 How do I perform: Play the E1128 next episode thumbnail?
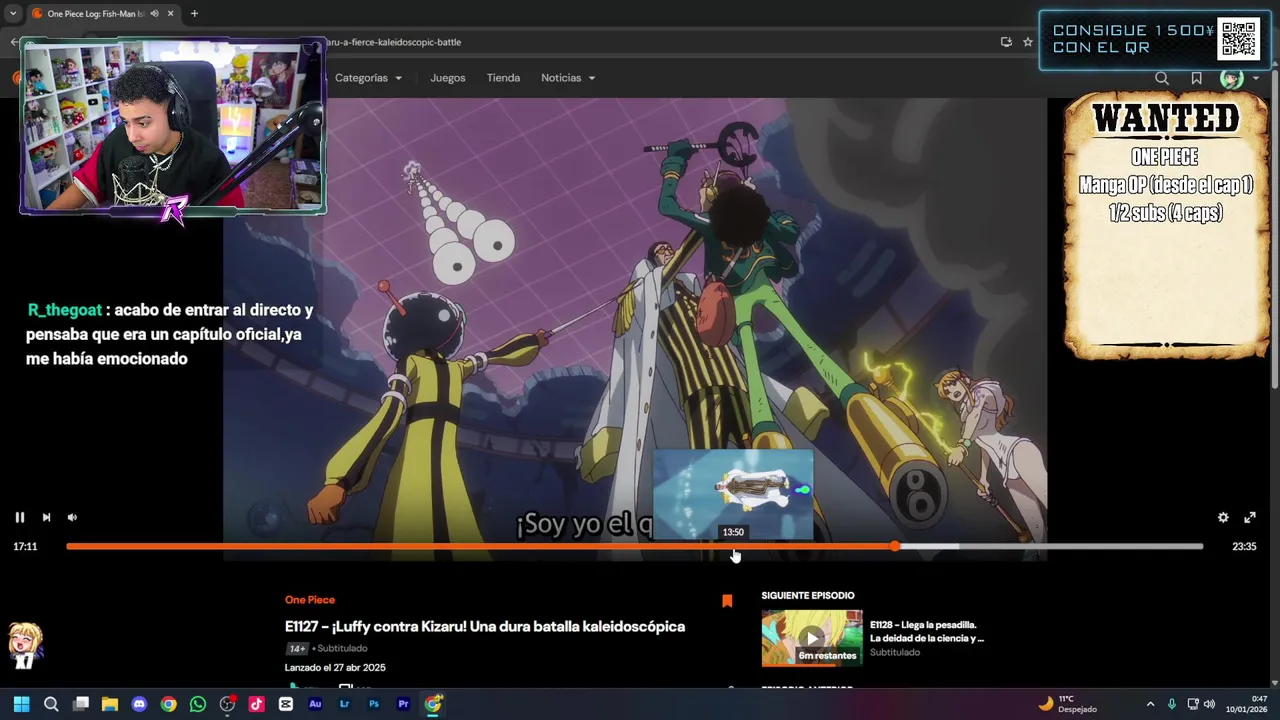812,638
